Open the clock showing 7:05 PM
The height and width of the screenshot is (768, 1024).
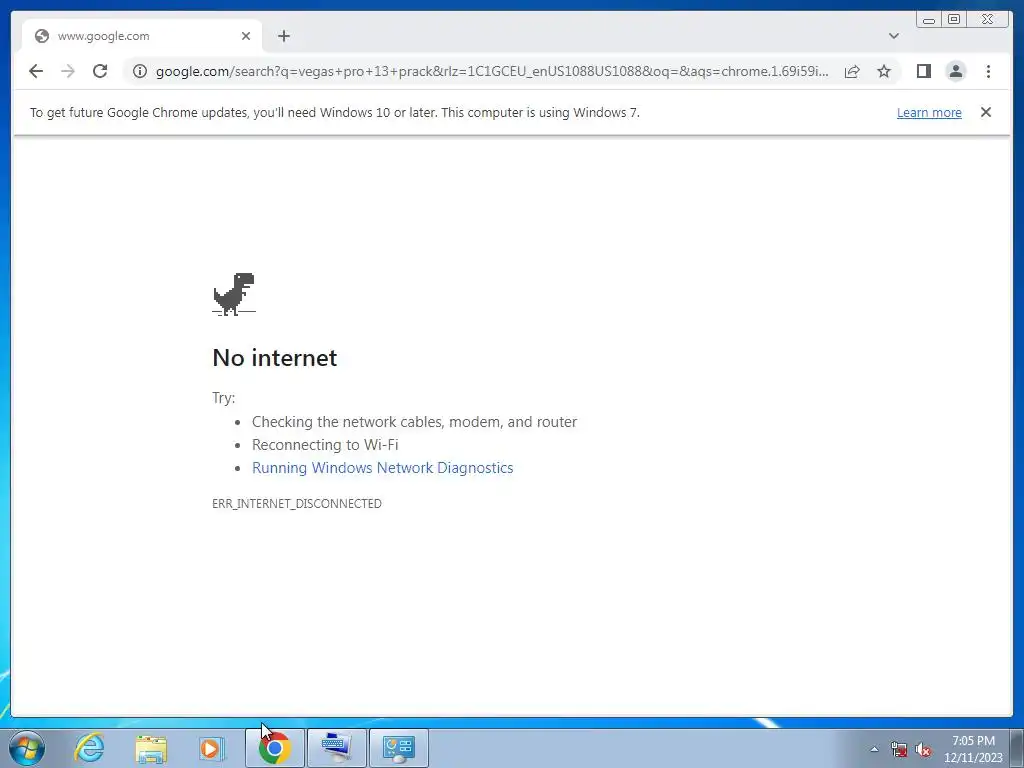coord(973,749)
